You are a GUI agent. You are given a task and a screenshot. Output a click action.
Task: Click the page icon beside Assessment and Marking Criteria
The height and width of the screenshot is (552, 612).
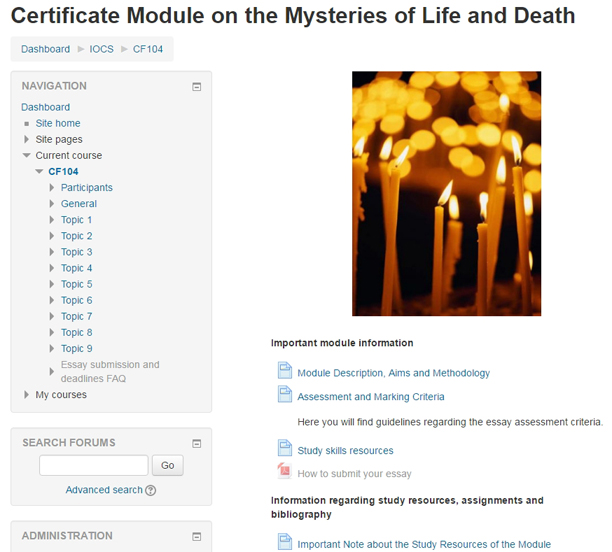pyautogui.click(x=285, y=394)
